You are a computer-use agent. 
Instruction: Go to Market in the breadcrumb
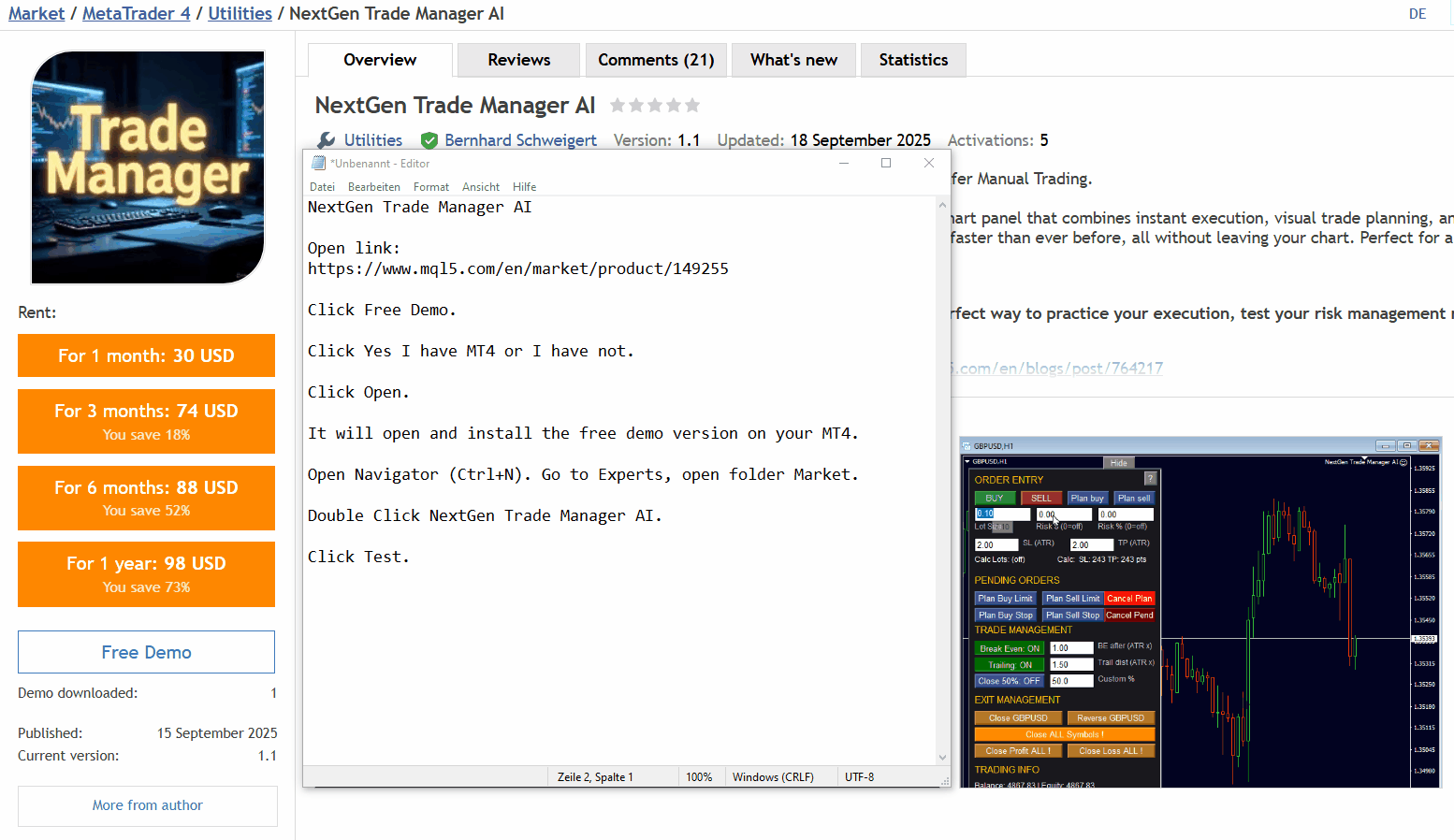pyautogui.click(x=36, y=14)
